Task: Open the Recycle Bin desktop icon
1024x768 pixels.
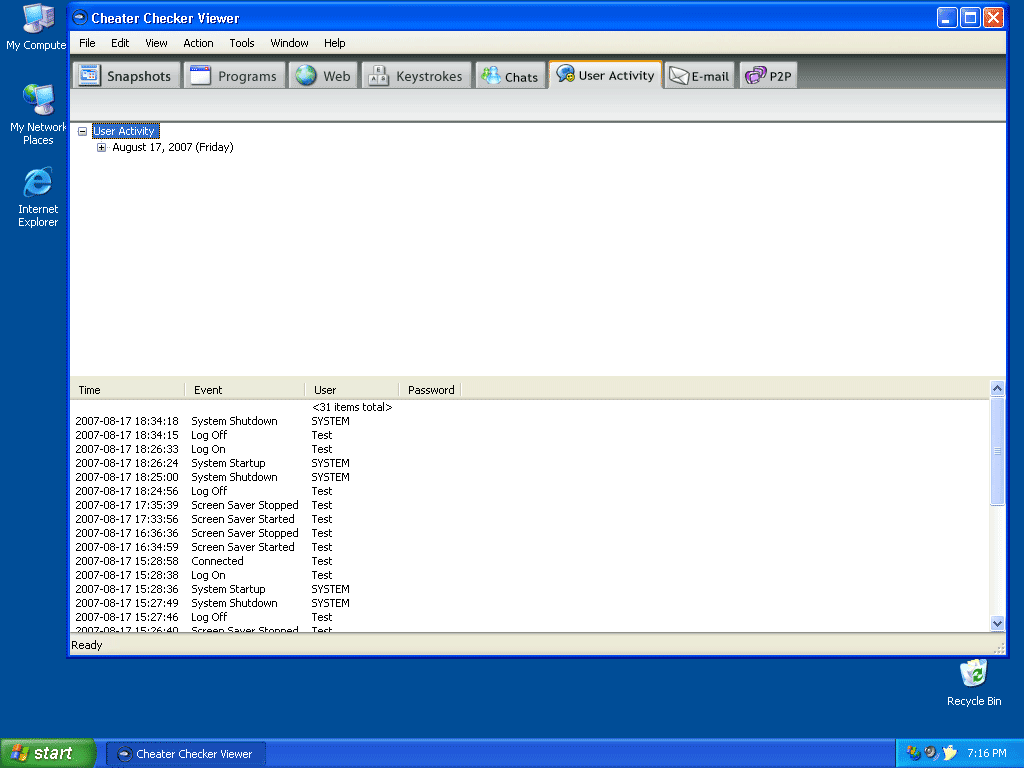Action: [x=973, y=675]
